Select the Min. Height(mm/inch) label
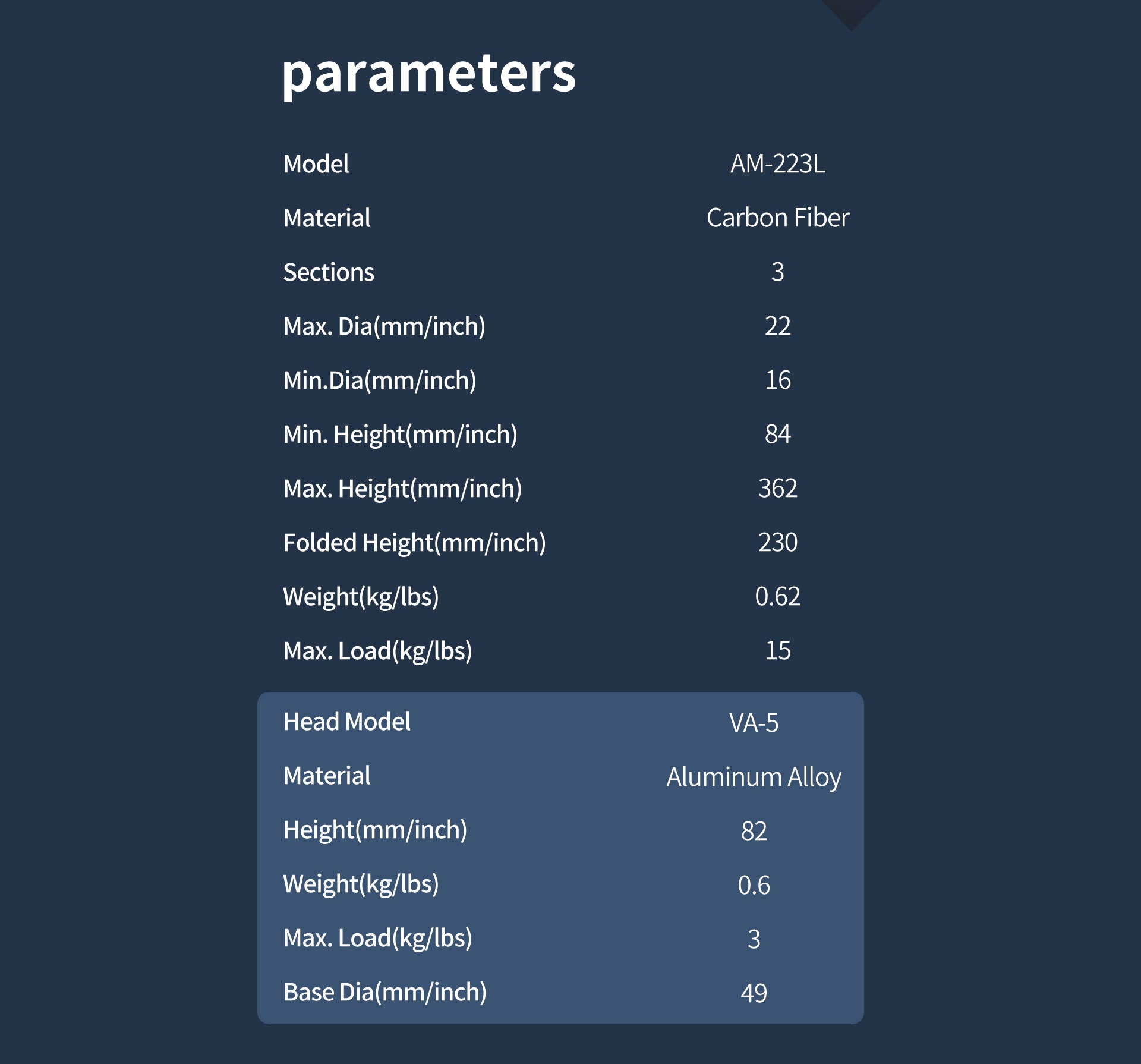The height and width of the screenshot is (1064, 1141). [x=400, y=435]
